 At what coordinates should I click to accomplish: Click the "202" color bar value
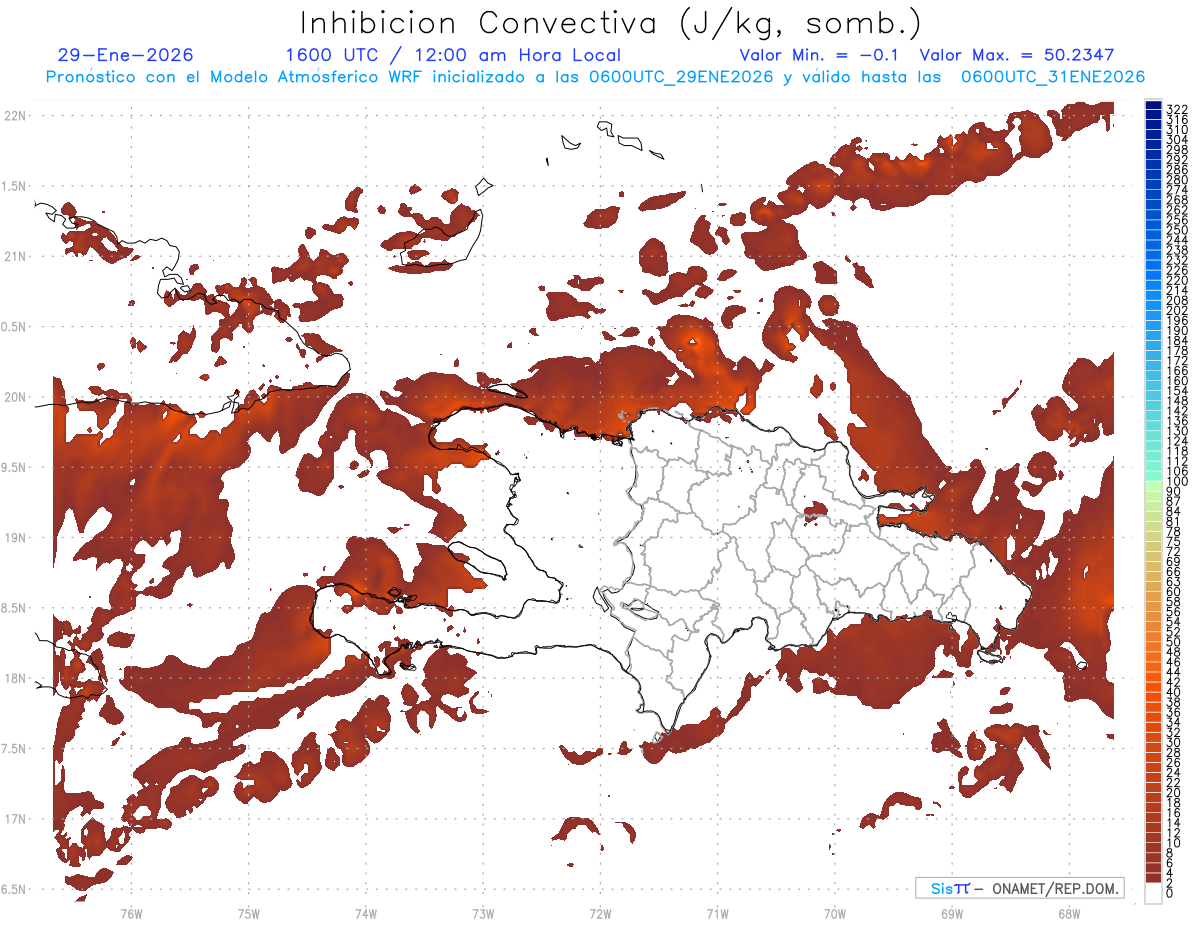tap(1176, 310)
